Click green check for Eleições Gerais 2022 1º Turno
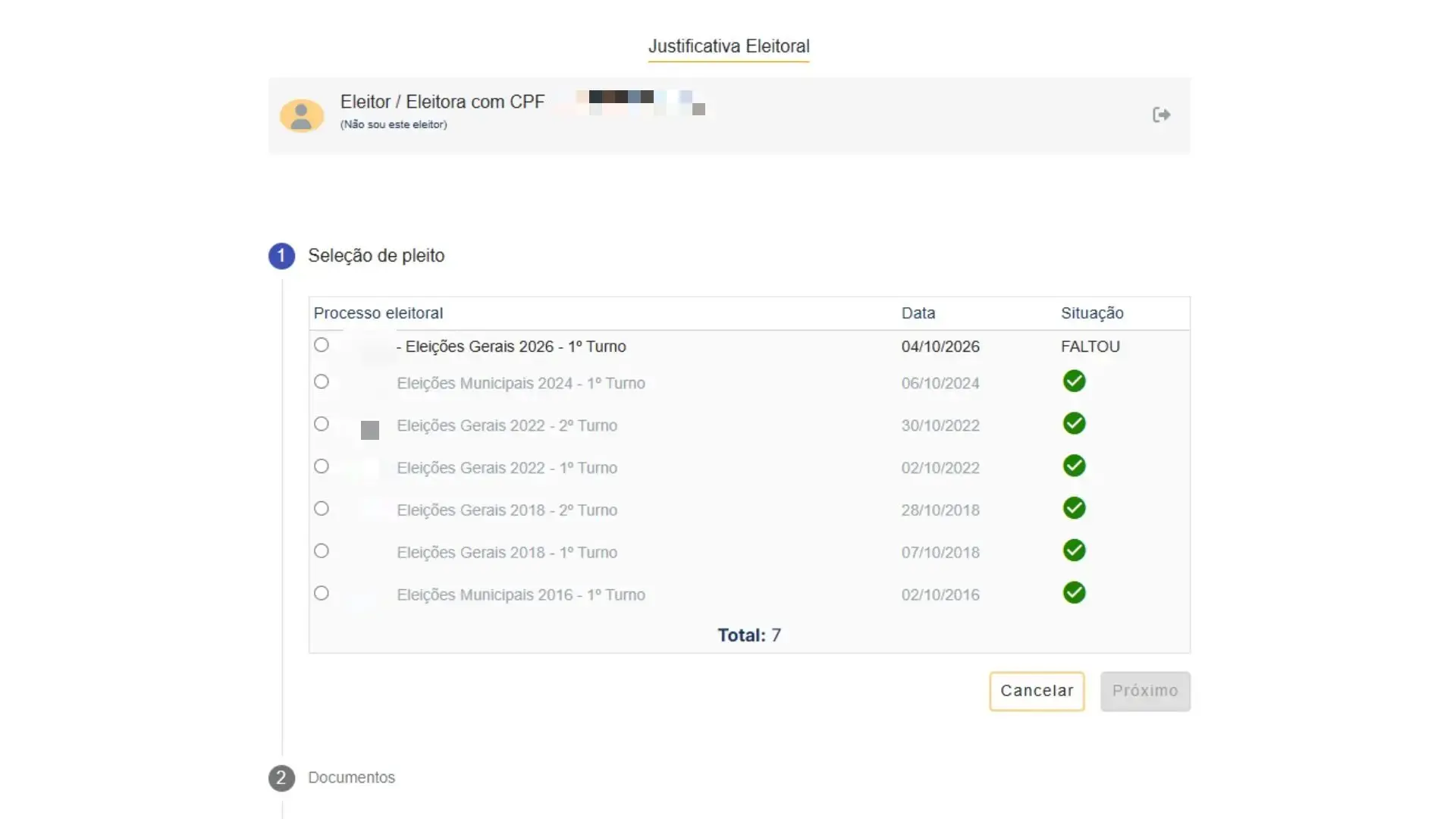1456x819 pixels. coord(1074,466)
